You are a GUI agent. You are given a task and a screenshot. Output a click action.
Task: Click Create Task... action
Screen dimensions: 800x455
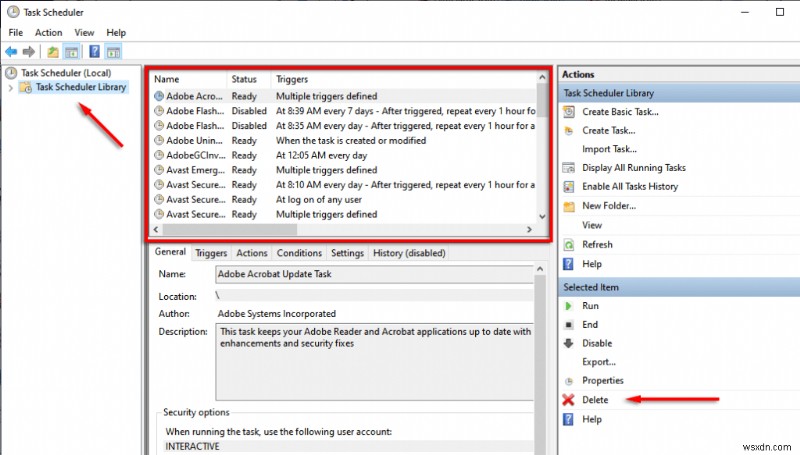point(608,131)
